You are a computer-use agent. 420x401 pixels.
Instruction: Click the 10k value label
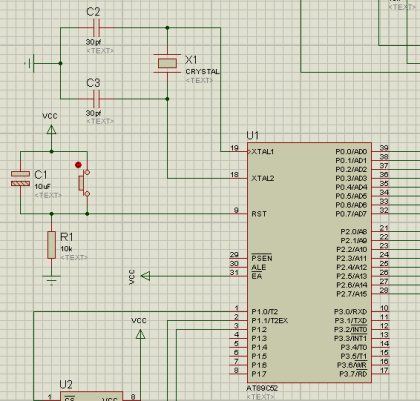66,249
